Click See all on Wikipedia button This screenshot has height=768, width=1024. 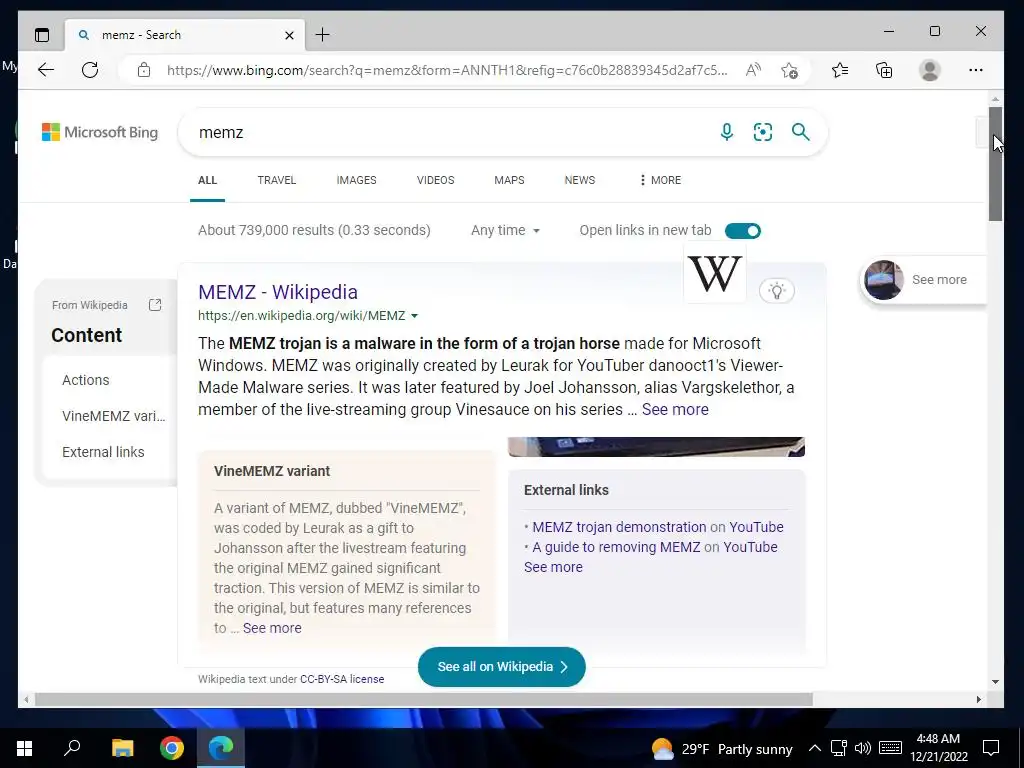(502, 667)
